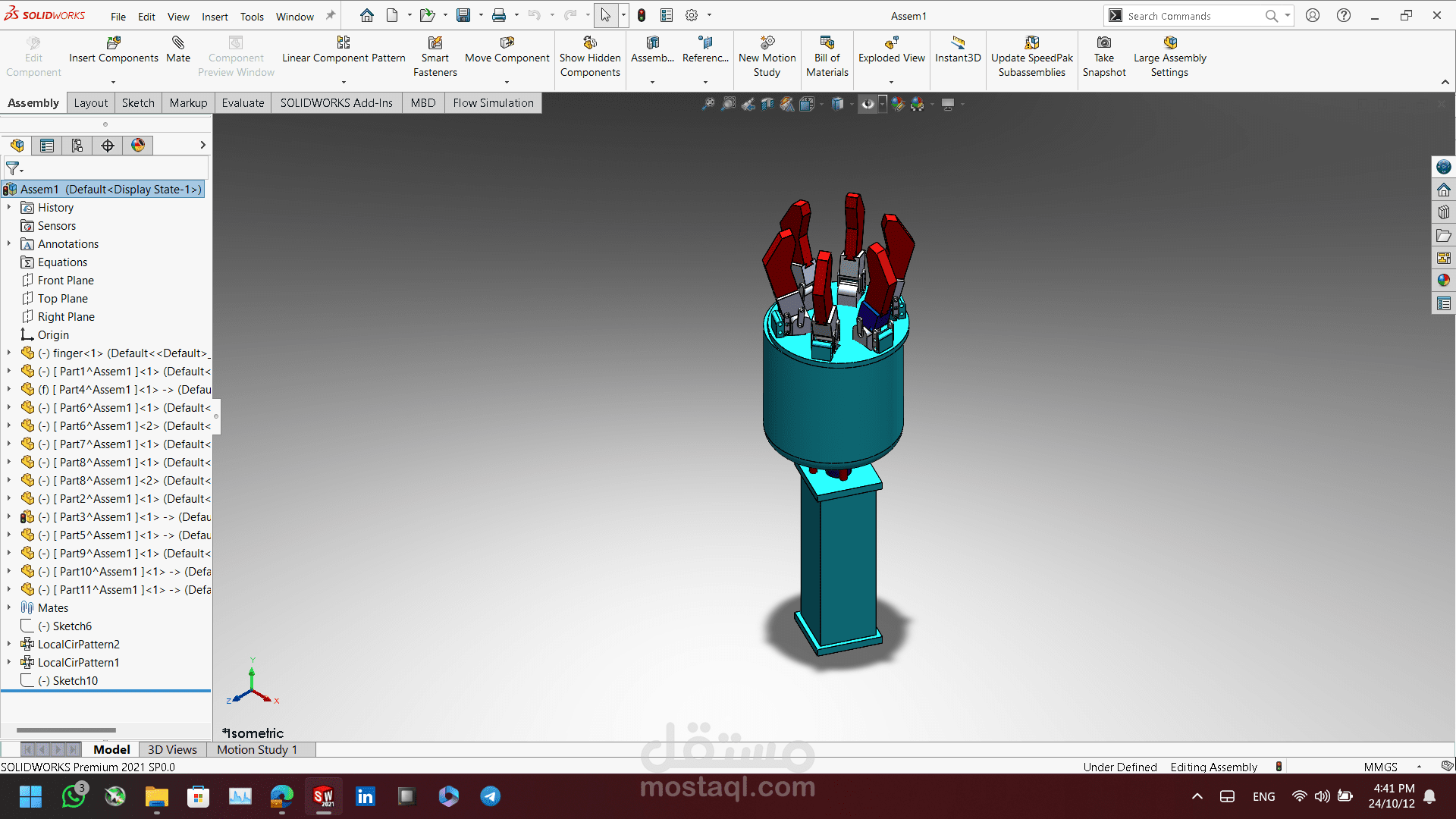The width and height of the screenshot is (1456, 819).
Task: Click the Mate tool icon
Action: click(x=177, y=43)
